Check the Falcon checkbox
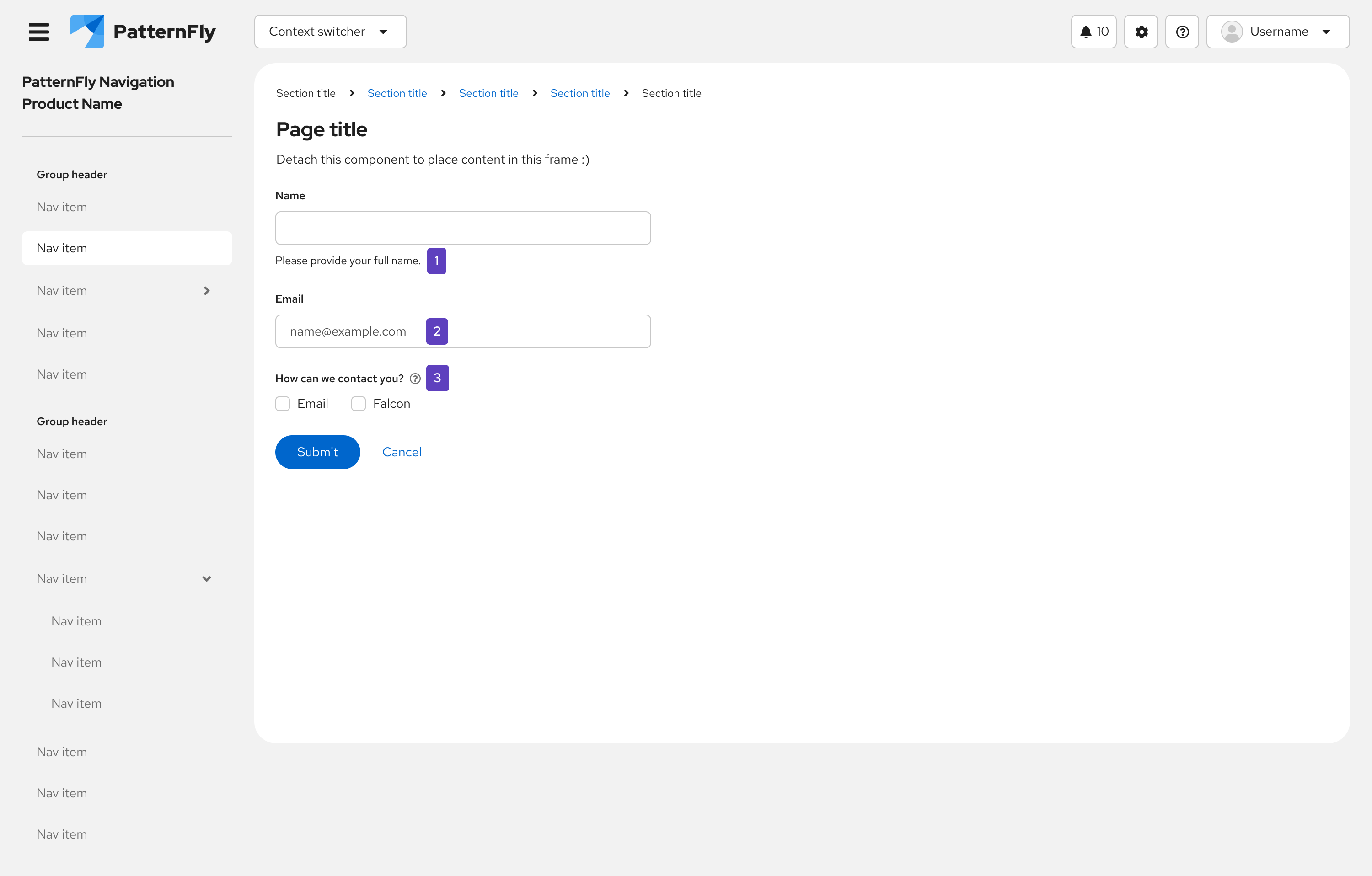The height and width of the screenshot is (876, 1372). 359,404
